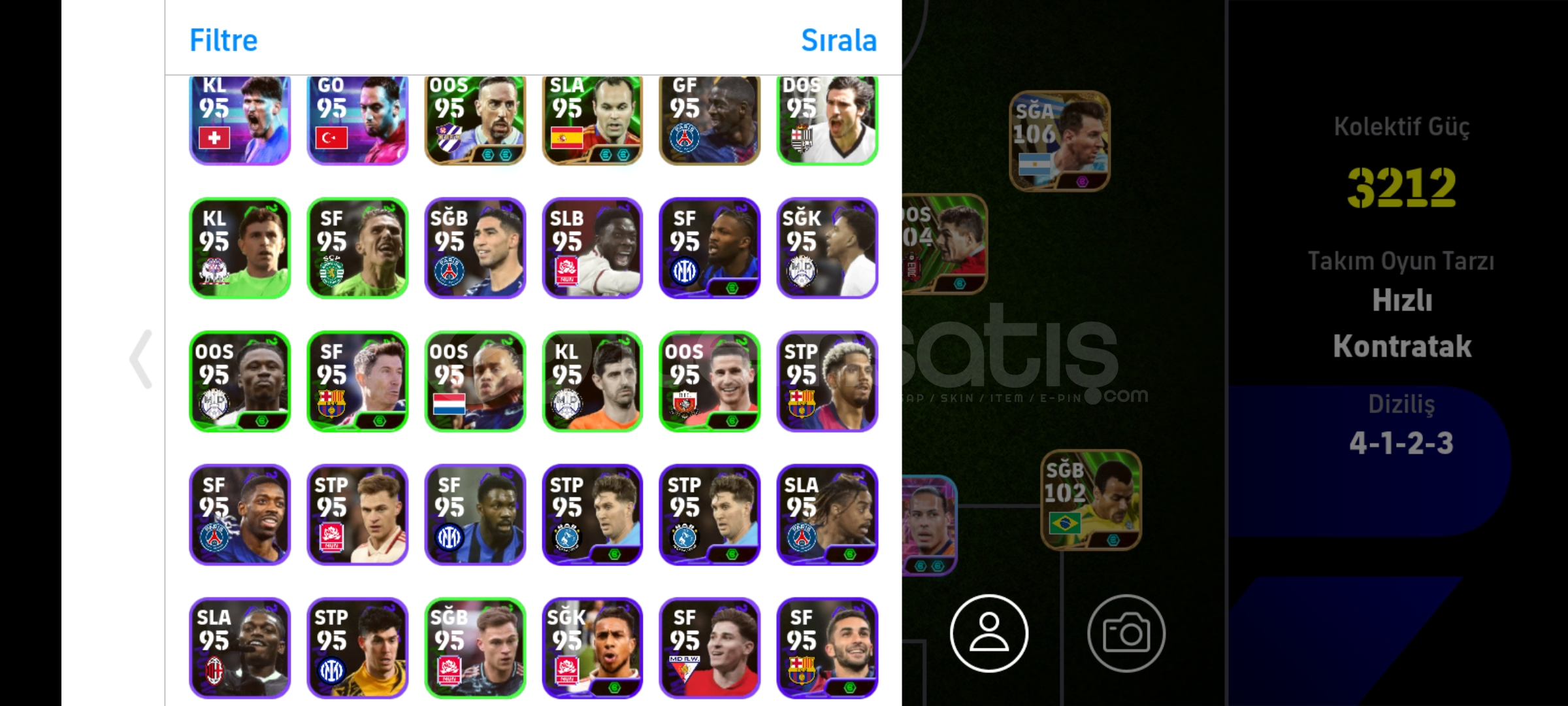Viewport: 1568px width, 706px height.
Task: Tap the profile person icon
Action: pos(989,633)
